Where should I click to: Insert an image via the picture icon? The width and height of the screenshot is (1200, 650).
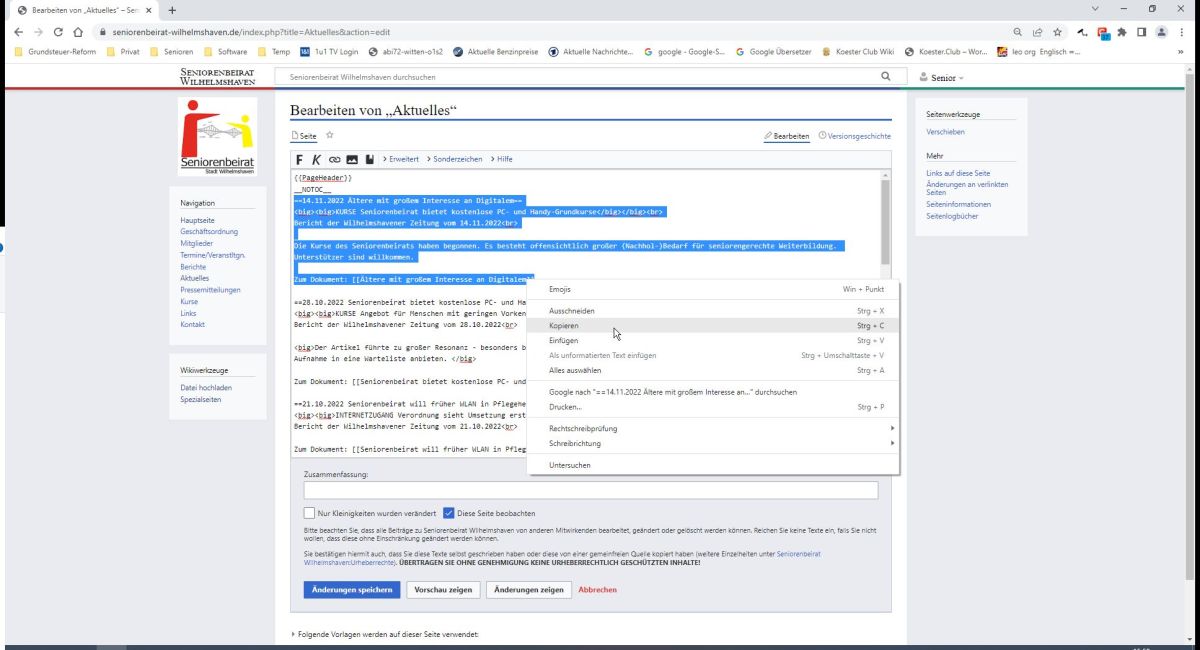click(x=352, y=160)
